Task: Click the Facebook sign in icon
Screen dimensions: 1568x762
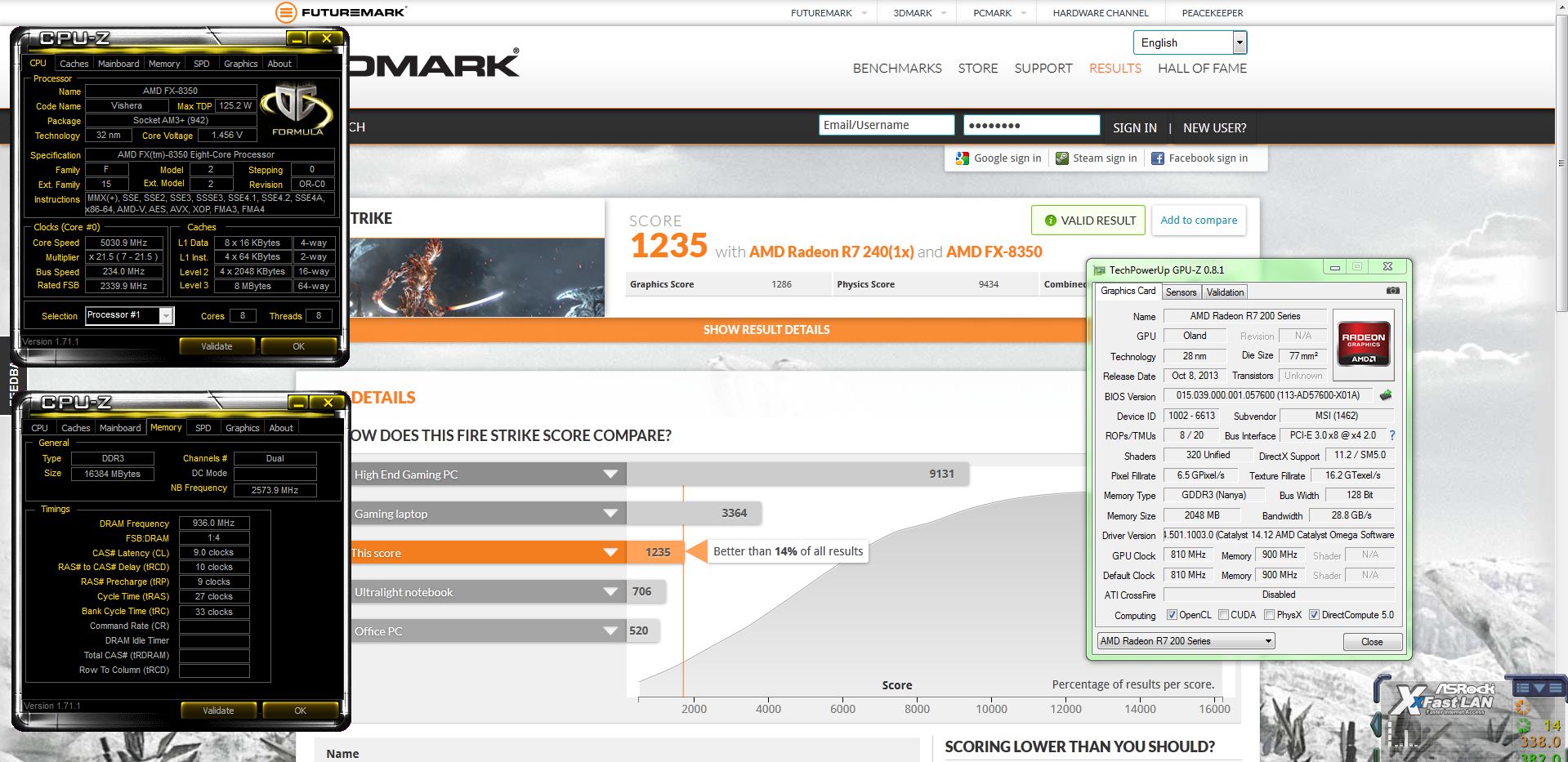Action: (x=1158, y=158)
